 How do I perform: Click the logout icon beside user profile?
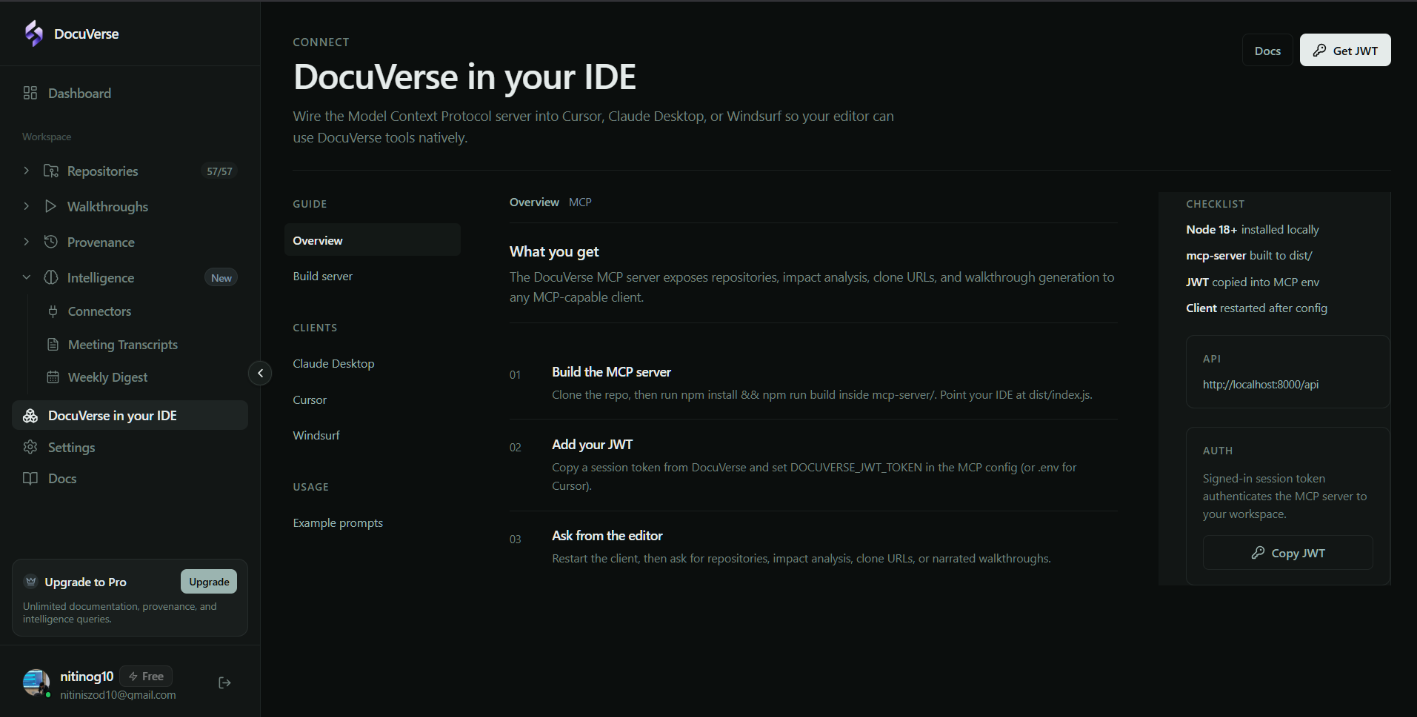pyautogui.click(x=225, y=682)
